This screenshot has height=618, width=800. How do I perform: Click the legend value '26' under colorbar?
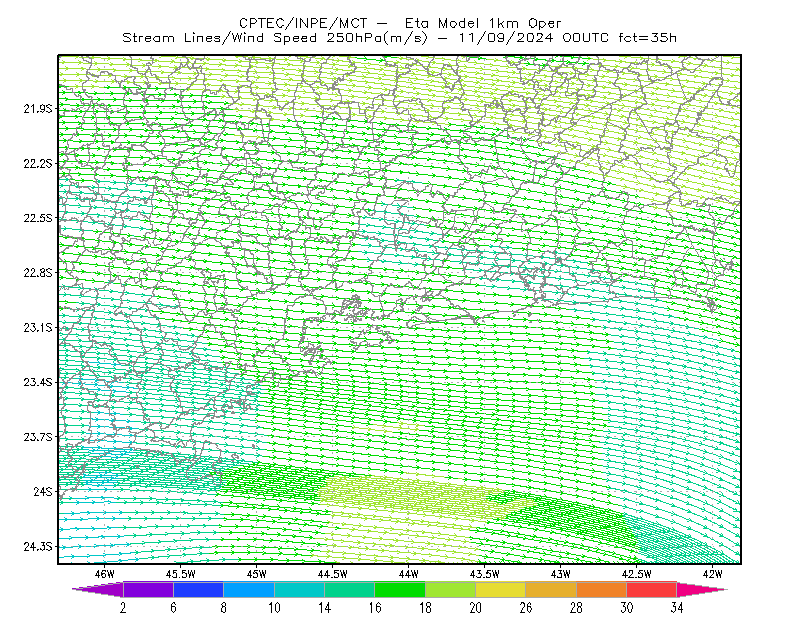pos(526,608)
